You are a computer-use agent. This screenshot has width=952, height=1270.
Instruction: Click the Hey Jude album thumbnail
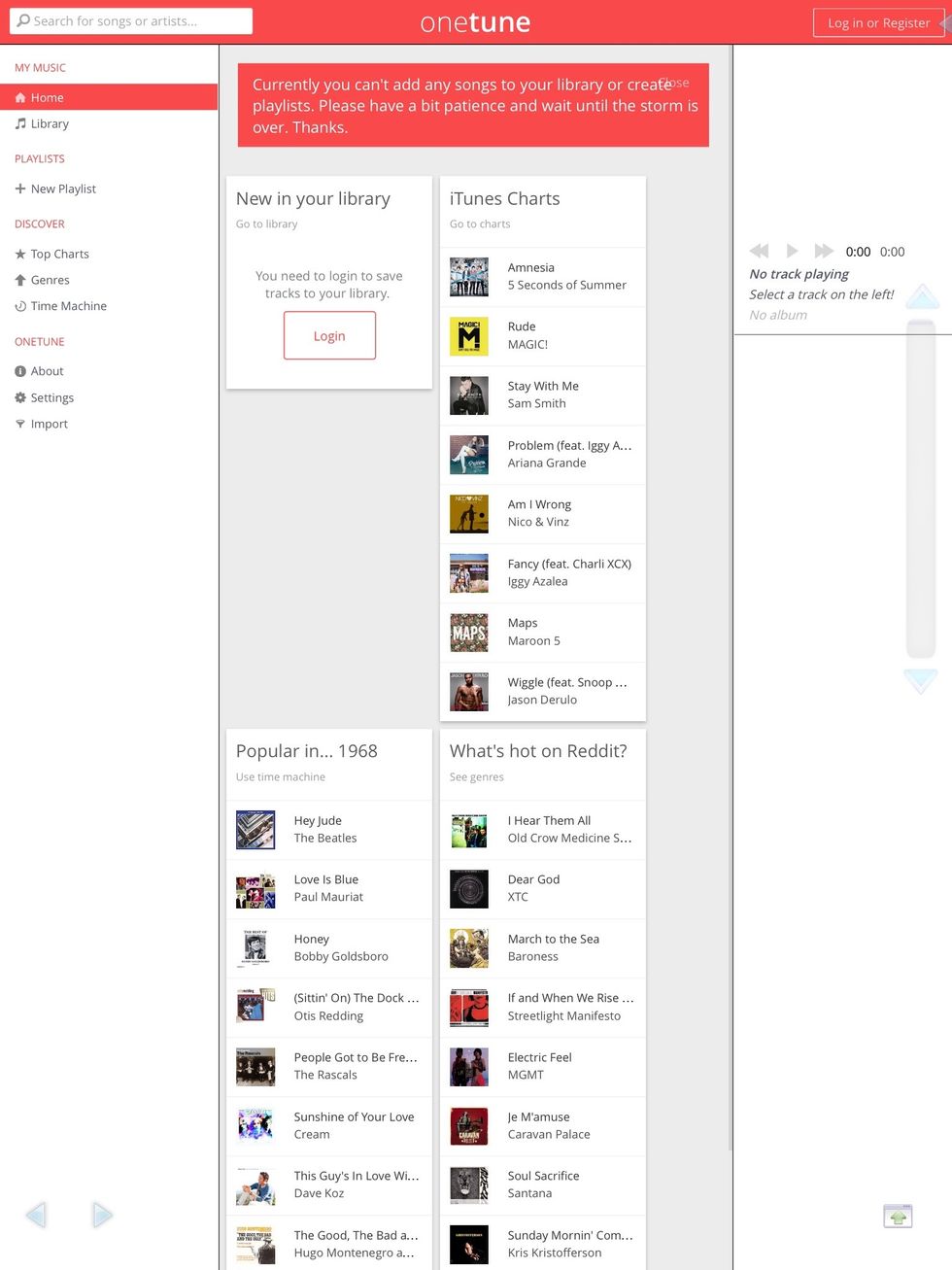point(255,829)
